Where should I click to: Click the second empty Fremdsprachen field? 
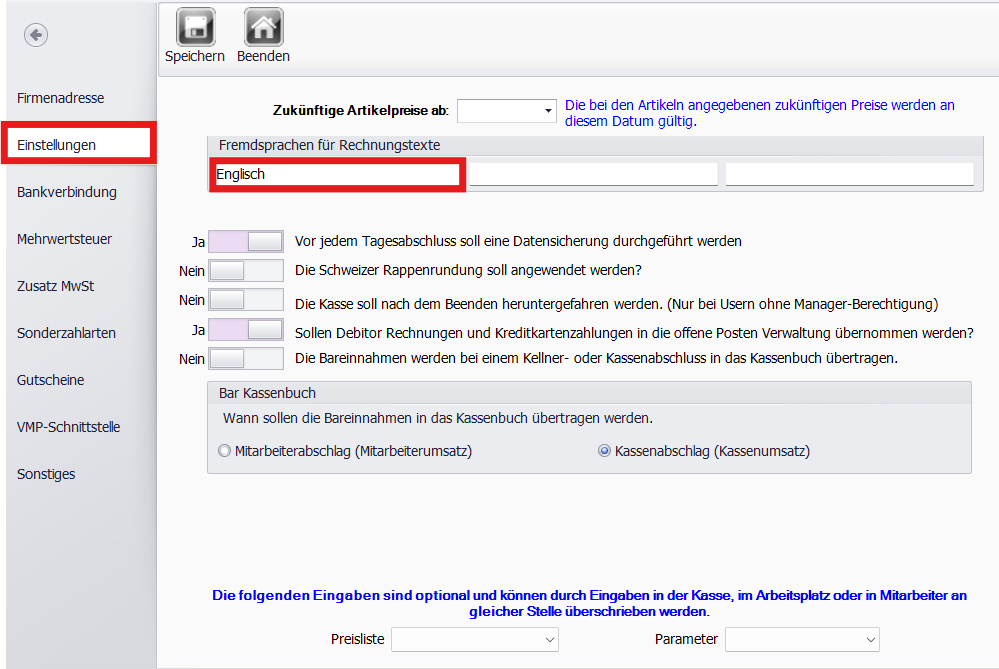click(x=592, y=173)
